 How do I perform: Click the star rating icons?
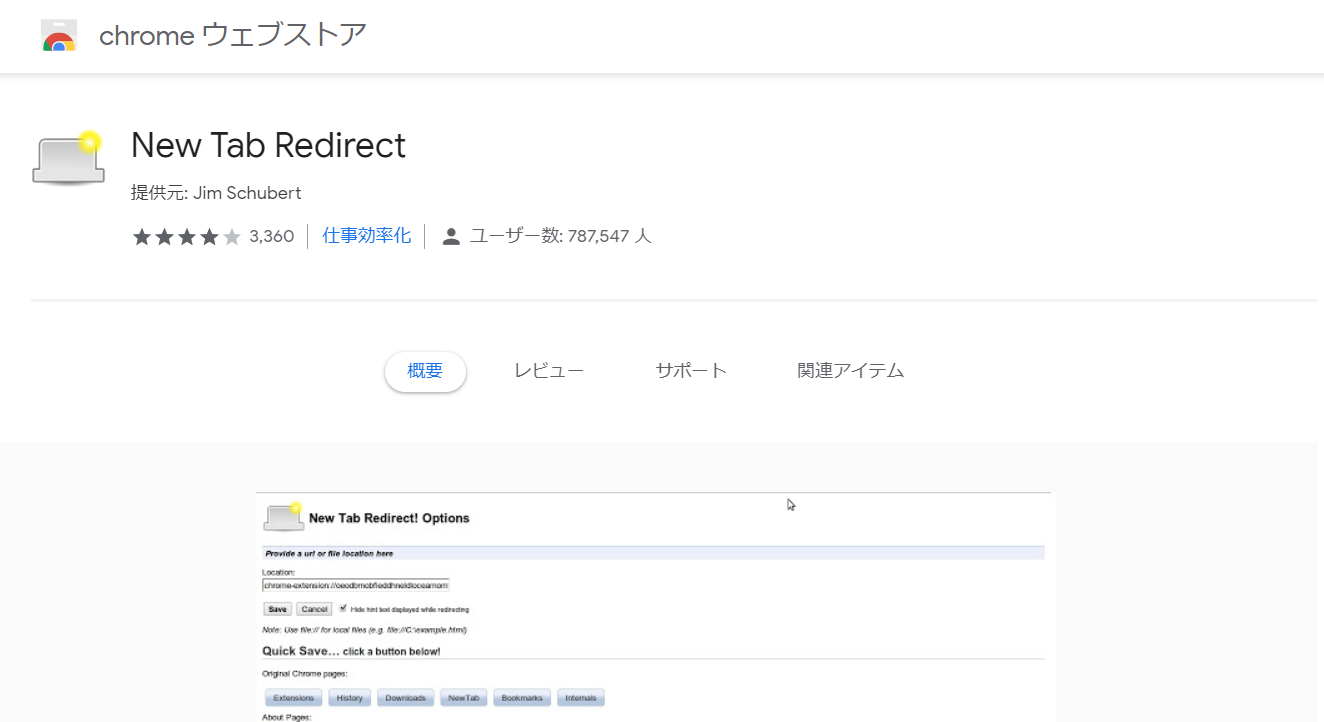(x=187, y=237)
